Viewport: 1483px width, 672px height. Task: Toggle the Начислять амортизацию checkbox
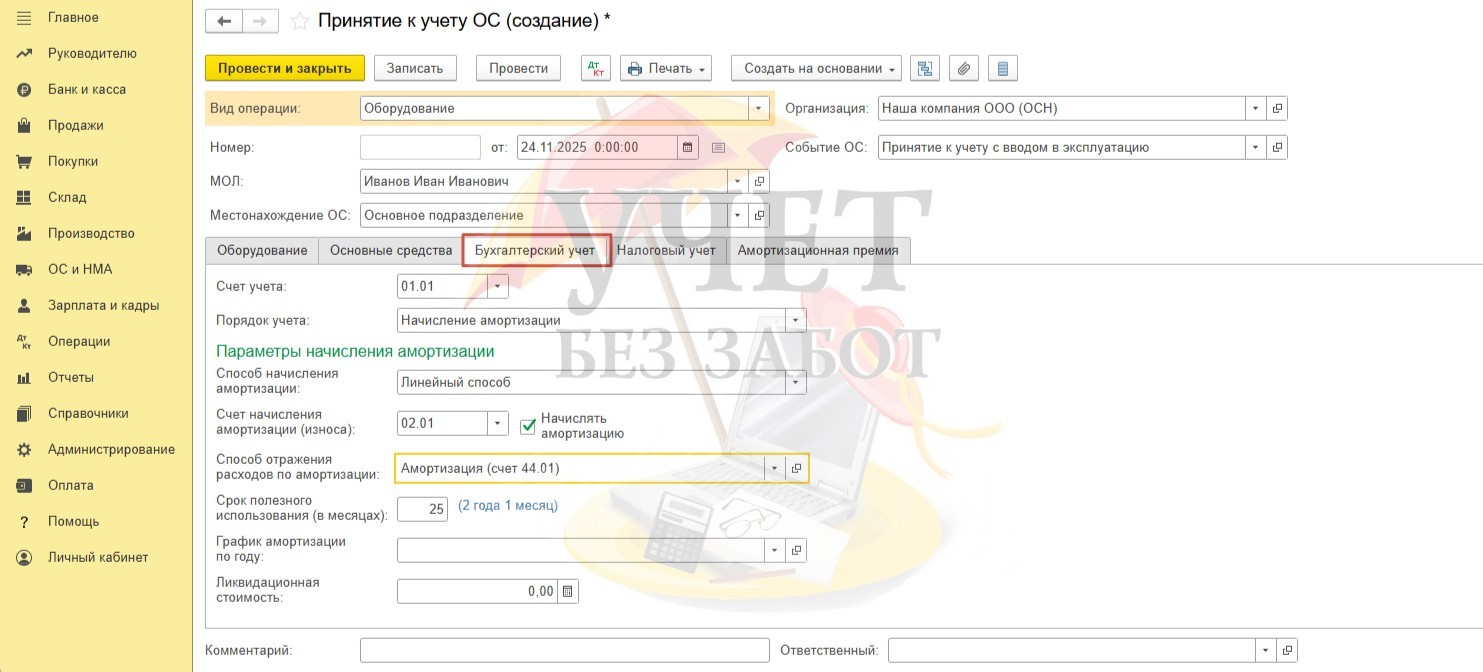[x=529, y=426]
